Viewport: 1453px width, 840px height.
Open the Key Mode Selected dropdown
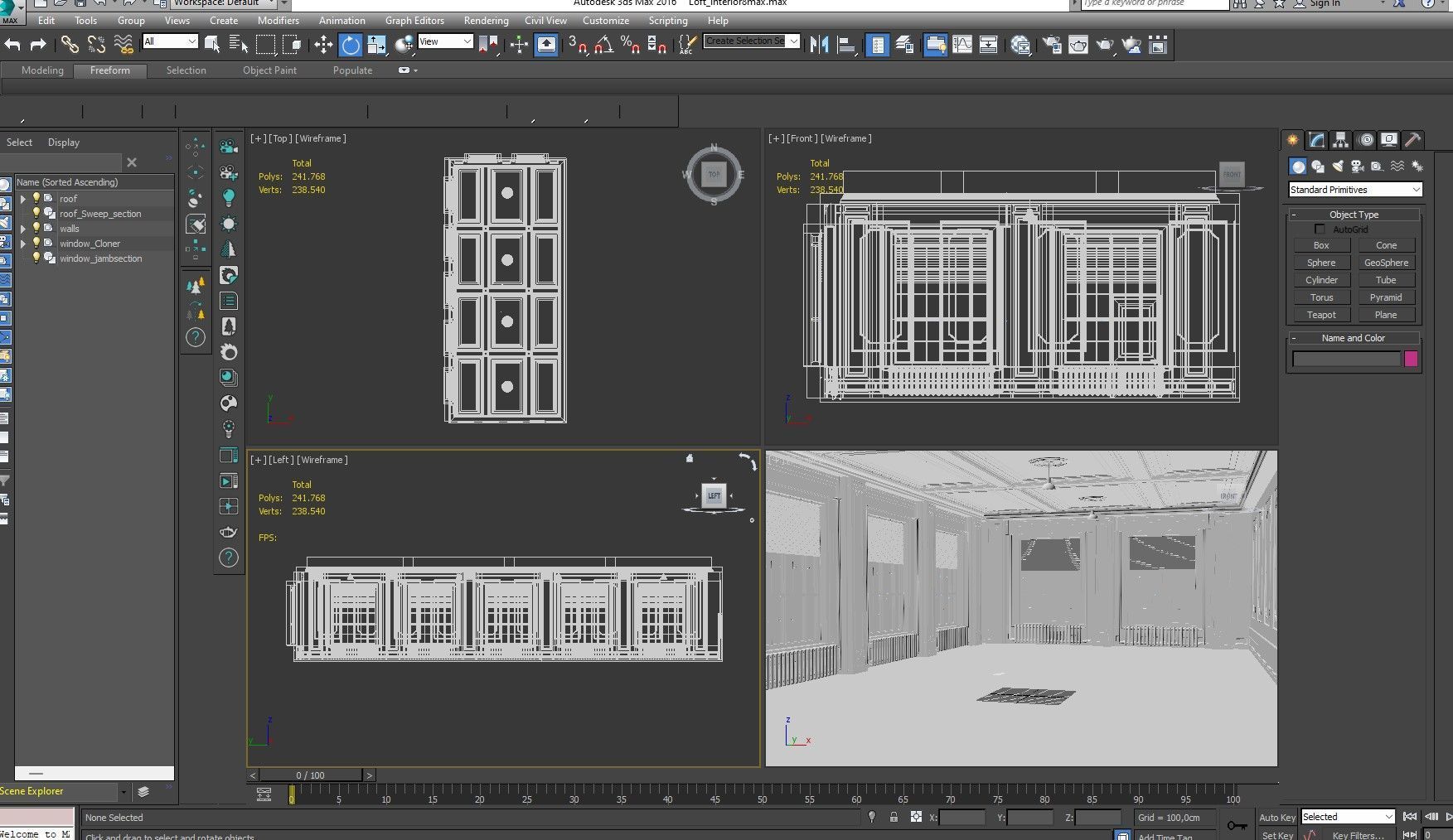1348,817
